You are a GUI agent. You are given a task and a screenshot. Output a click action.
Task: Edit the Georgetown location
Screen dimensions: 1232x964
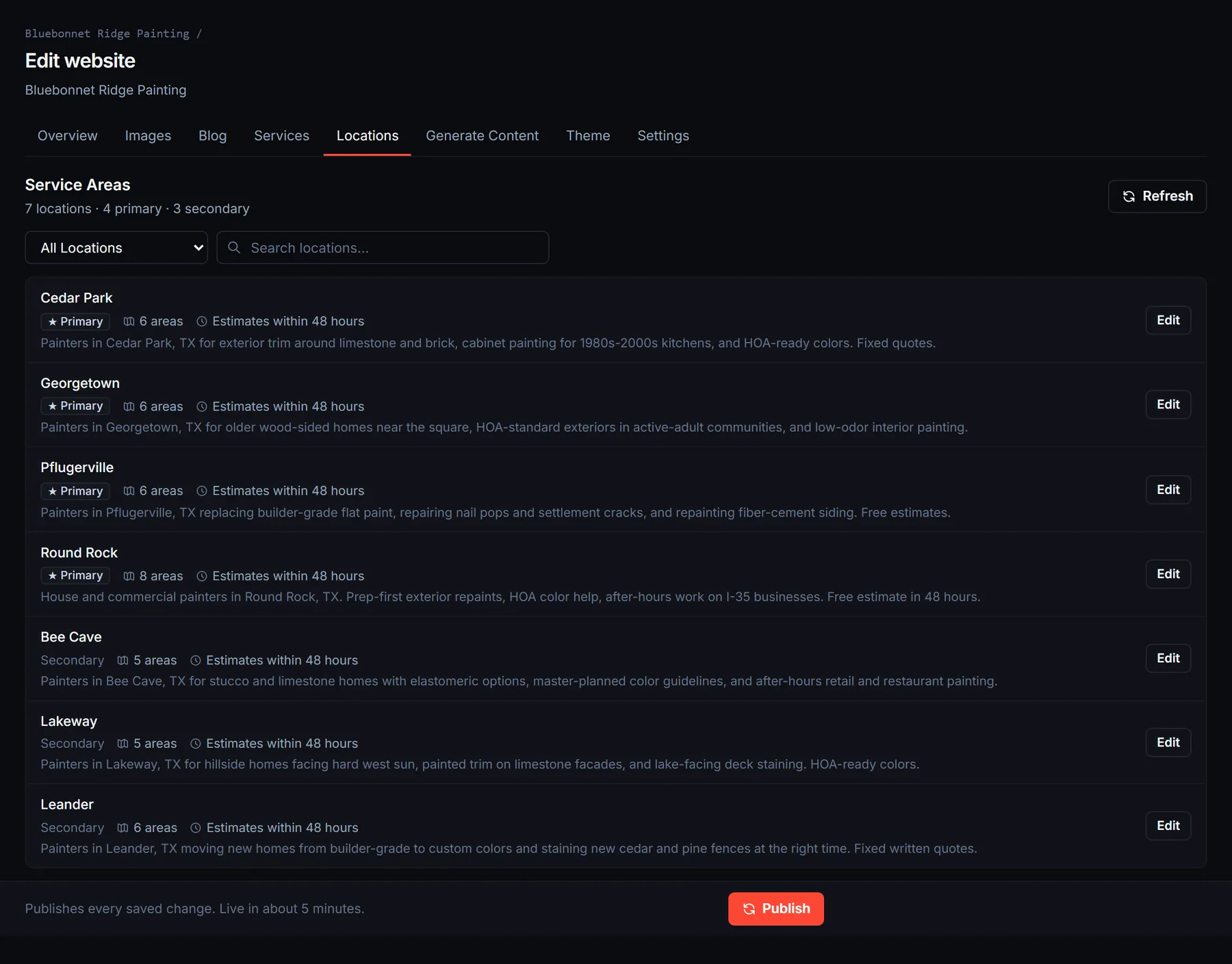[1168, 404]
